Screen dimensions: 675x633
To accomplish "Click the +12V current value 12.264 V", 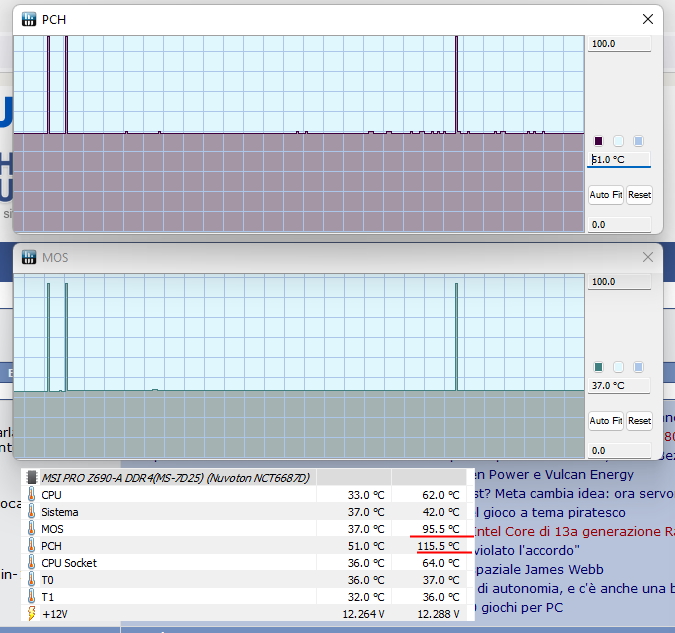I will click(363, 614).
